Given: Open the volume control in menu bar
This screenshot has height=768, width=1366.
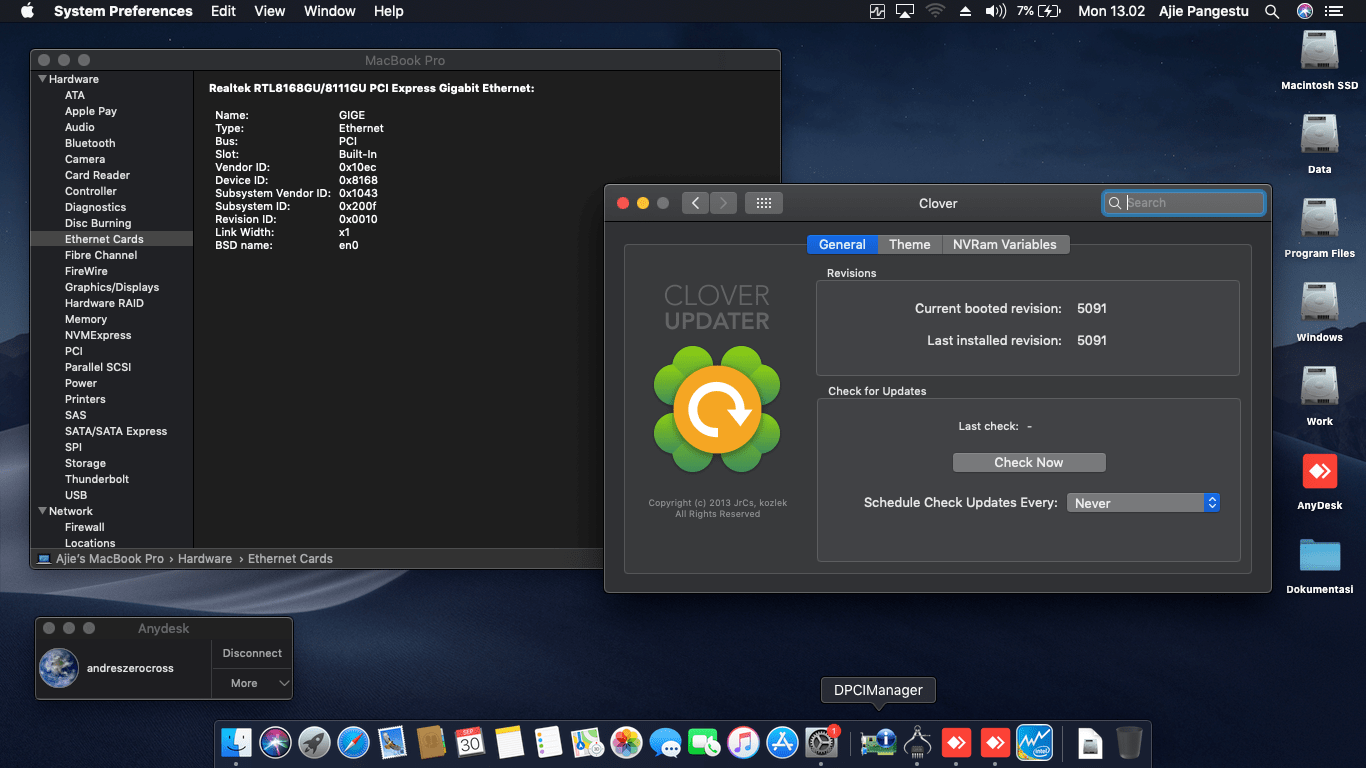Looking at the screenshot, I should click(x=995, y=11).
